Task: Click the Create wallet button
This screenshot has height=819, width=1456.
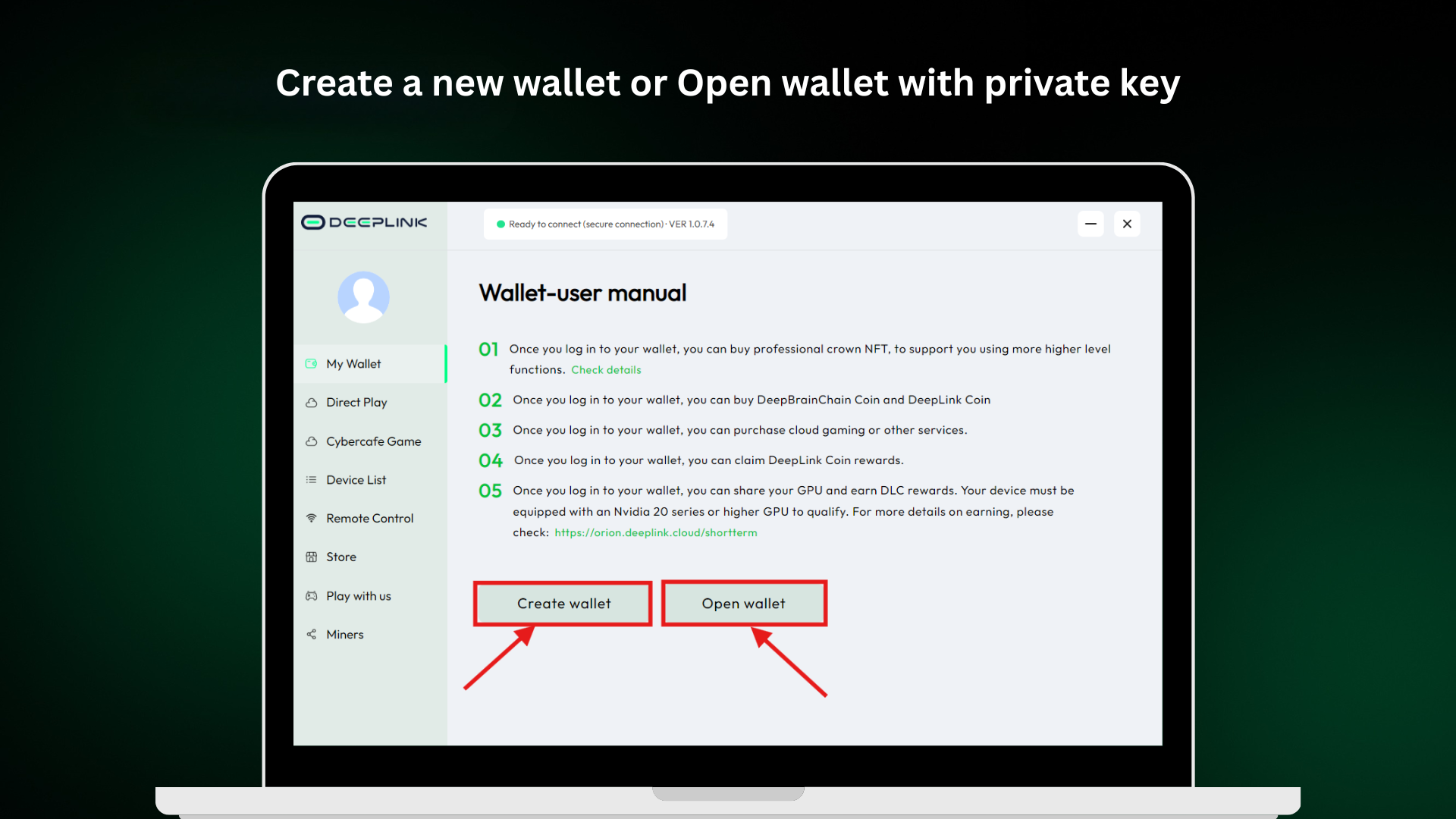Action: pyautogui.click(x=563, y=604)
